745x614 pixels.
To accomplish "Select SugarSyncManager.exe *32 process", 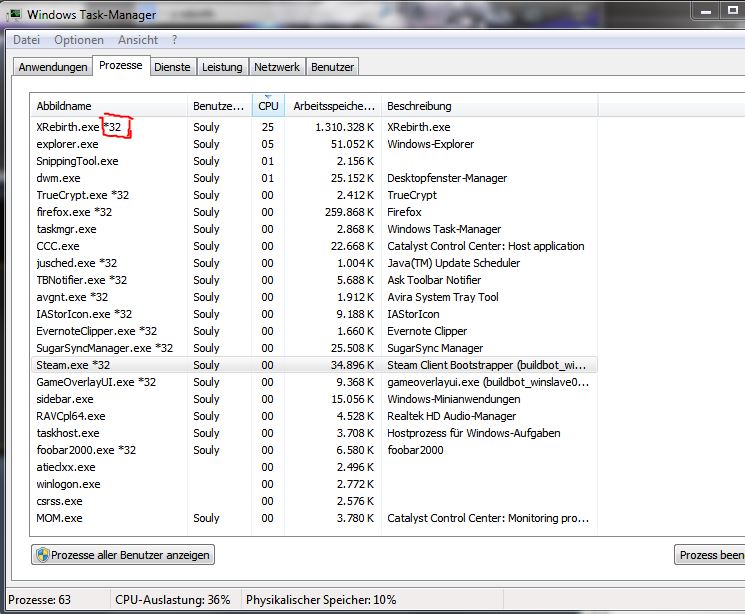I will [x=314, y=348].
